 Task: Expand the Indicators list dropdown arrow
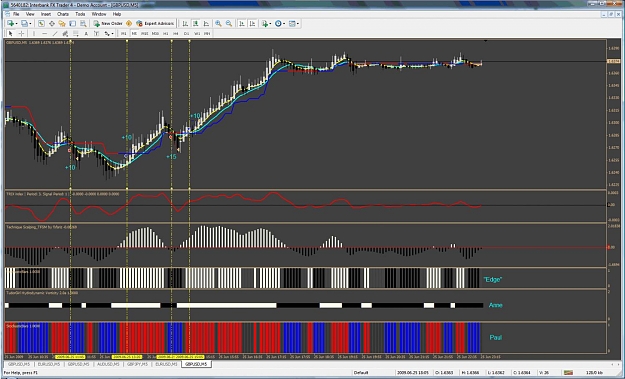click(270, 24)
